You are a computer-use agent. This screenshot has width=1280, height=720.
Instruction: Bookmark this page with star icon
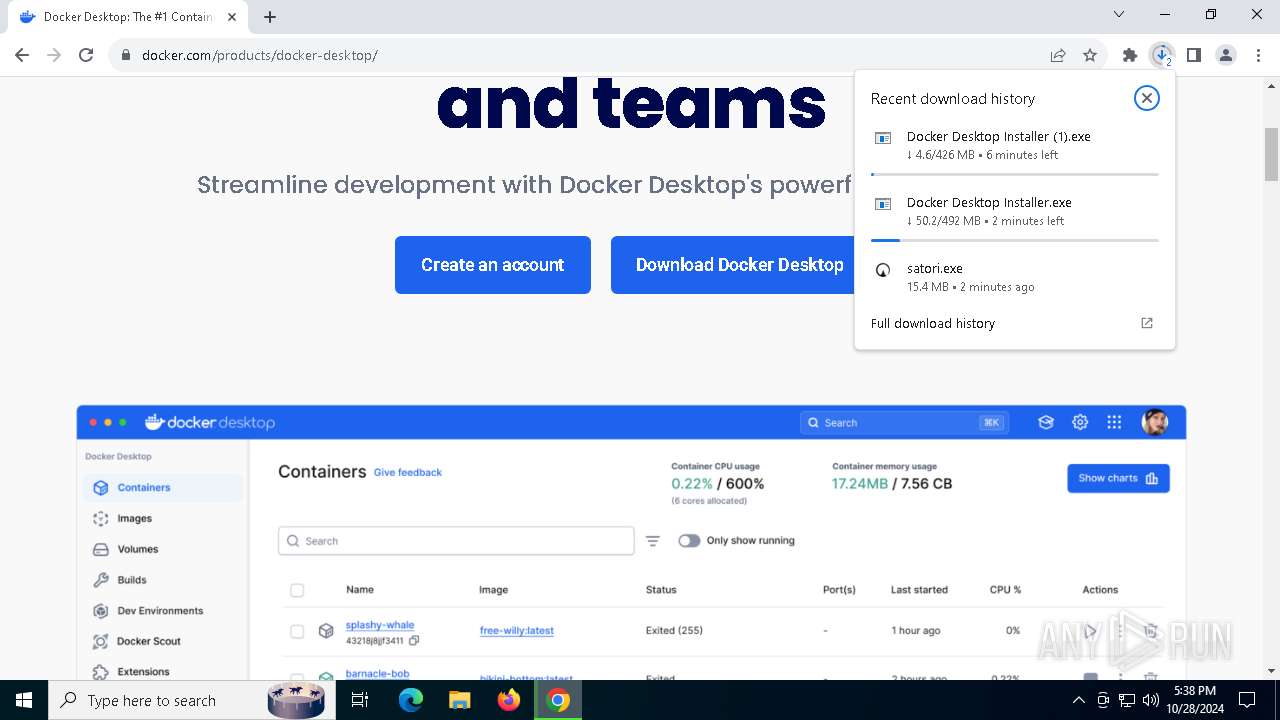[1090, 55]
